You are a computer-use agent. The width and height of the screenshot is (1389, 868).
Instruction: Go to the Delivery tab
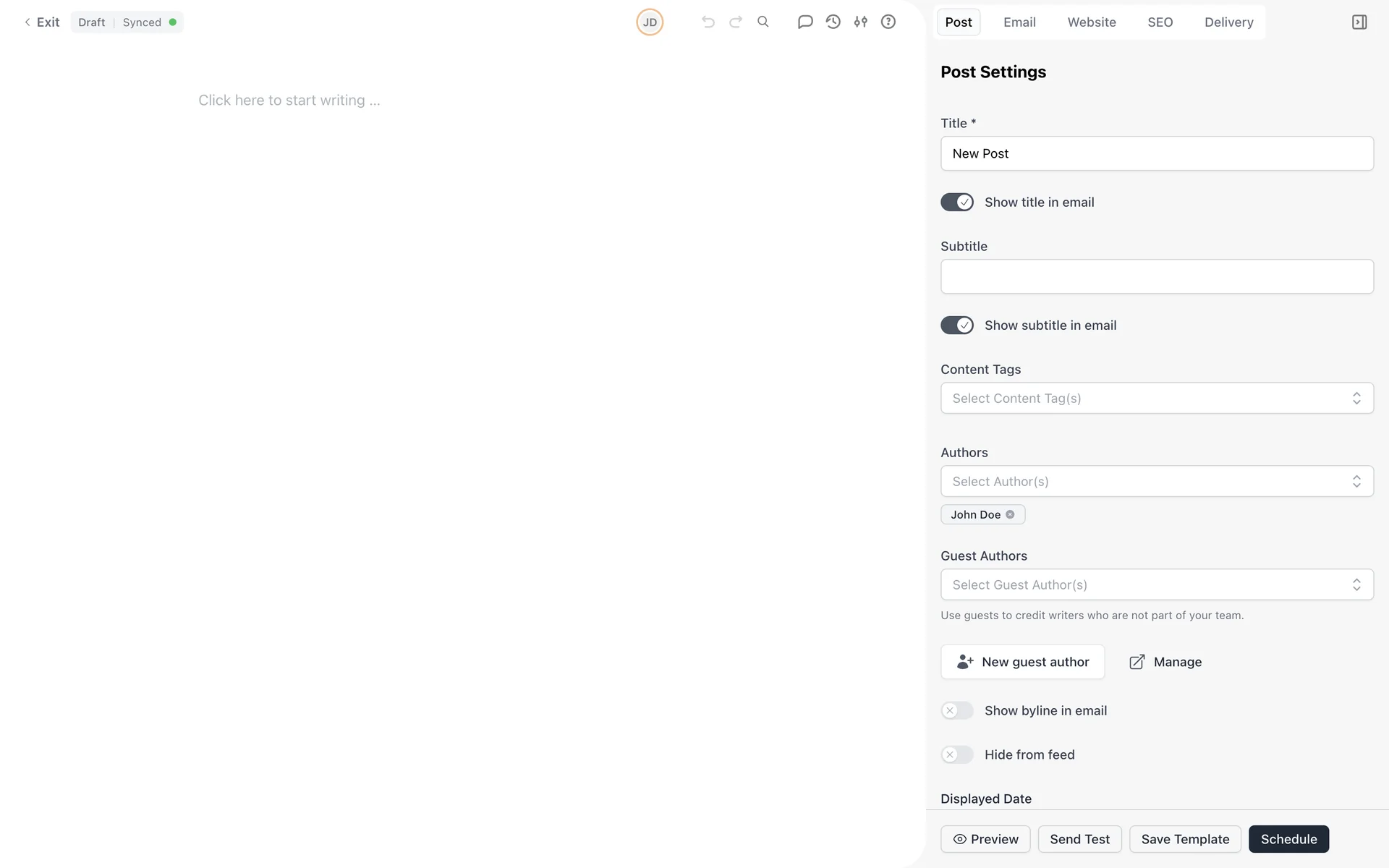point(1228,22)
